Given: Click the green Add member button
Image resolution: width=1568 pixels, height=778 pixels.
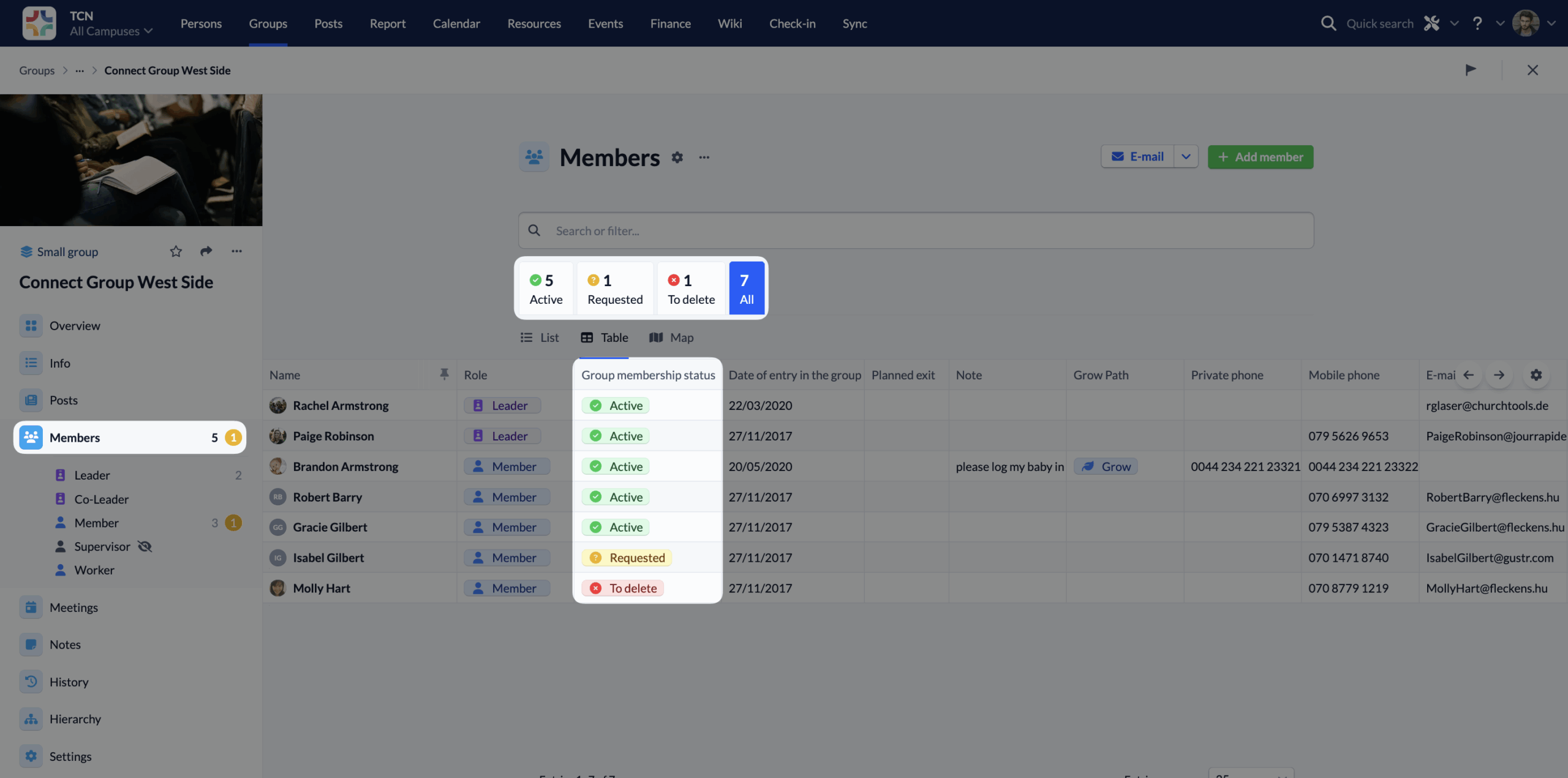Looking at the screenshot, I should [1260, 157].
